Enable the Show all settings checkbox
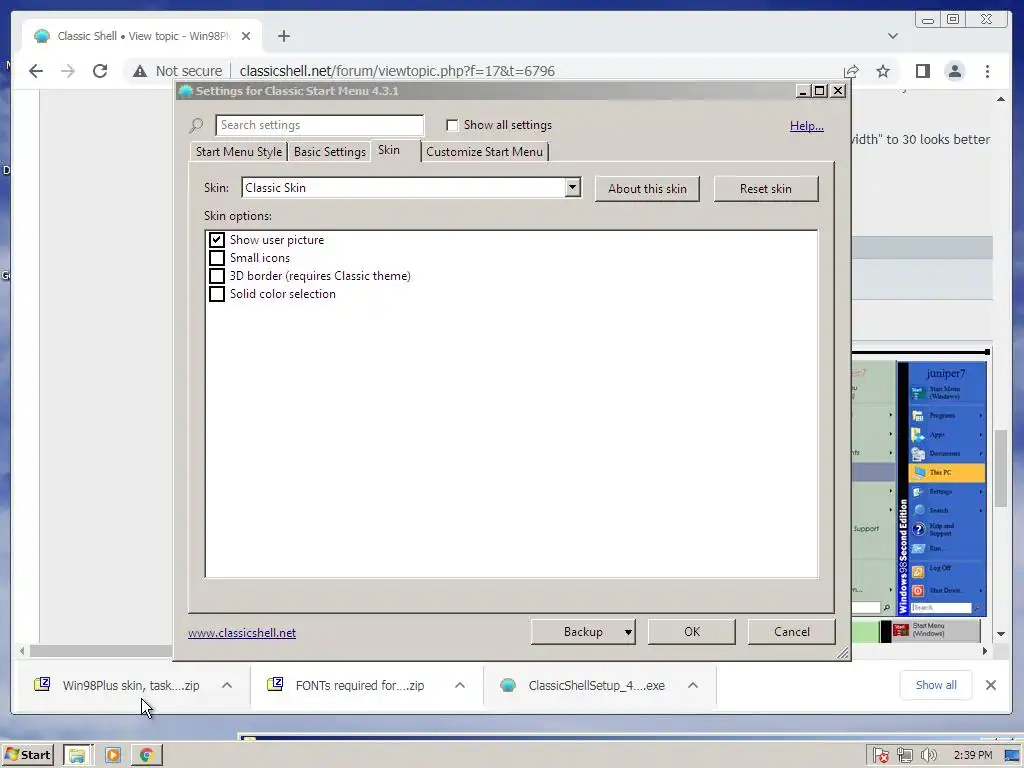Screen dimensions: 1024x768 pyautogui.click(x=452, y=125)
